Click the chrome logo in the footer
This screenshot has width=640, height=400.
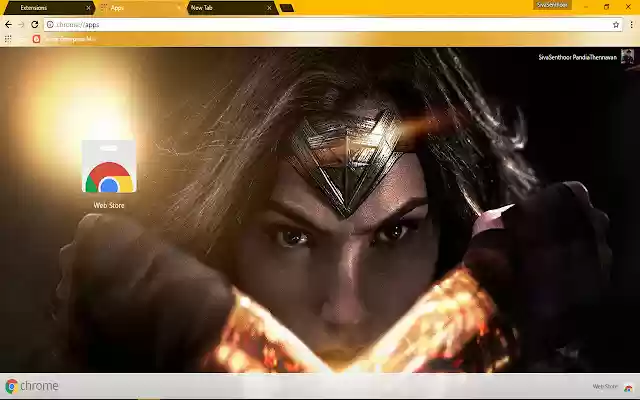[x=32, y=386]
